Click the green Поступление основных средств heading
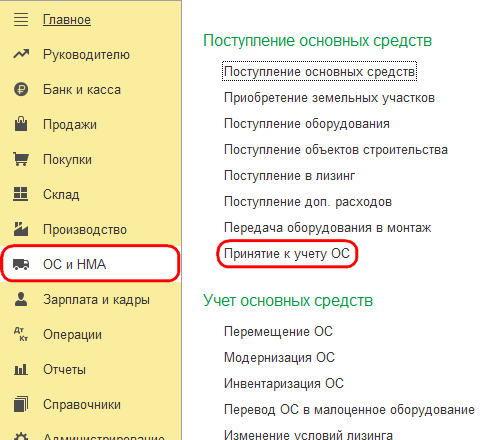The width and height of the screenshot is (504, 440). (x=318, y=41)
